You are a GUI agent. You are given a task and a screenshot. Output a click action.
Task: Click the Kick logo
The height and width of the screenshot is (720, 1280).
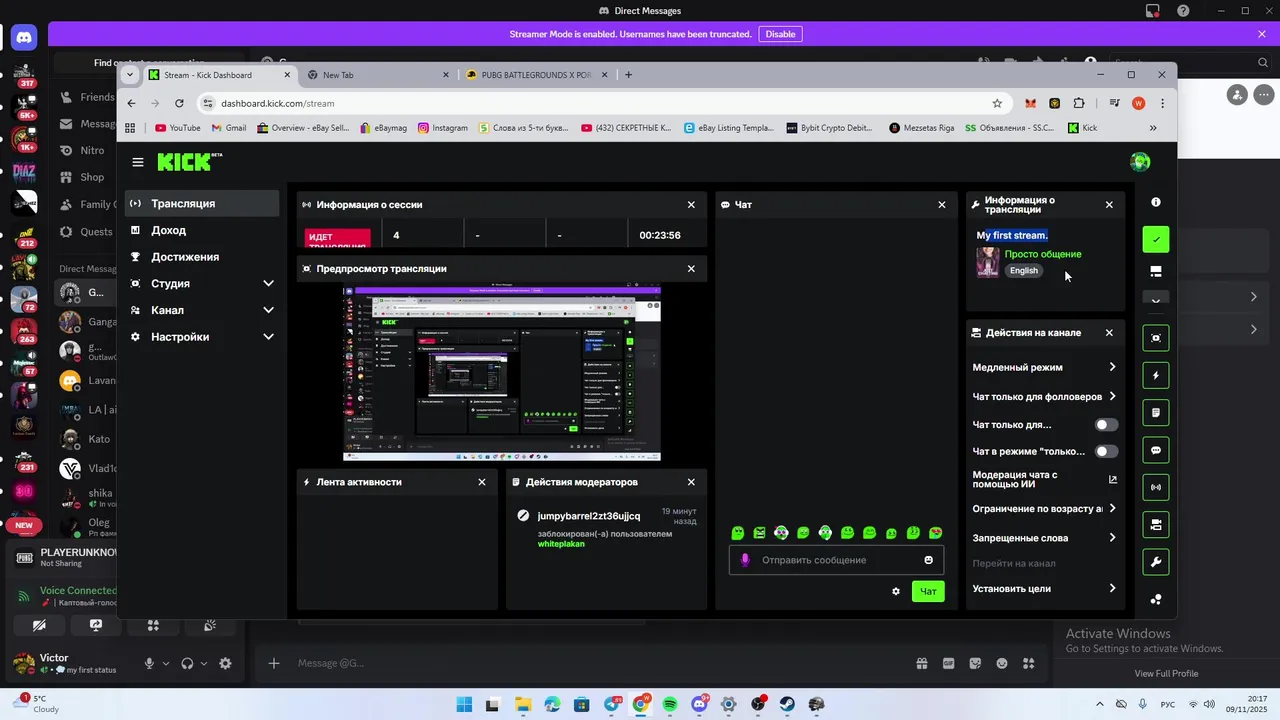(189, 162)
